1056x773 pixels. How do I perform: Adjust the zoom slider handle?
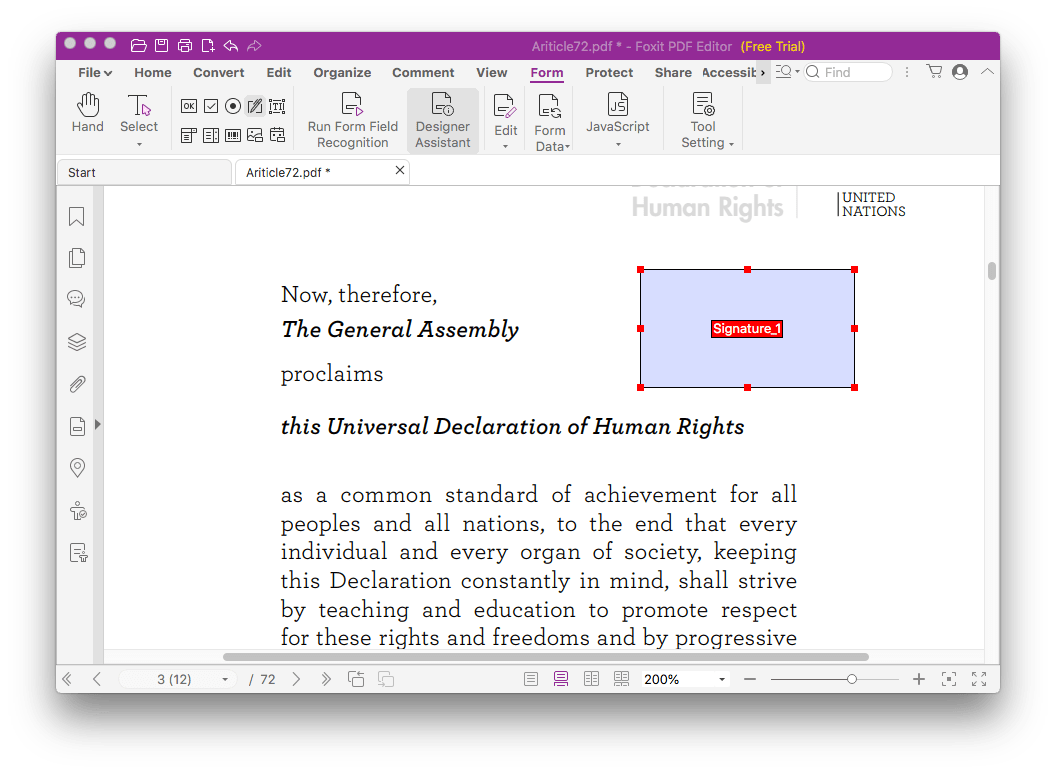(851, 680)
